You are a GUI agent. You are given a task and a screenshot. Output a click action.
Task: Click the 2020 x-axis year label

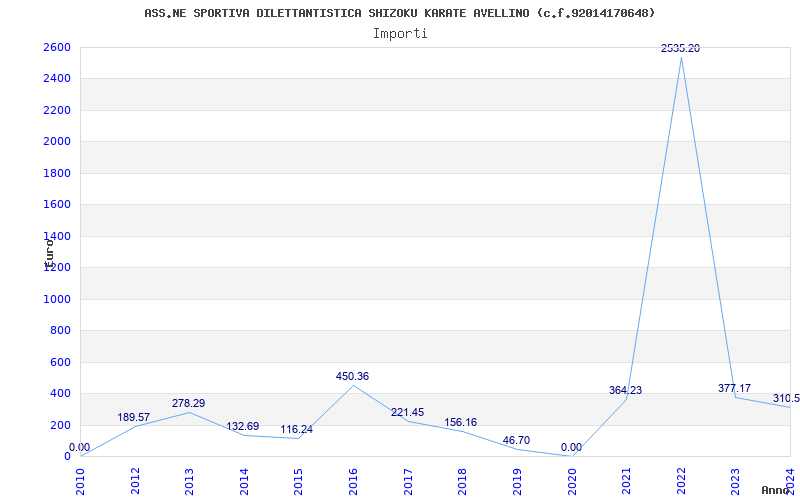(x=572, y=479)
